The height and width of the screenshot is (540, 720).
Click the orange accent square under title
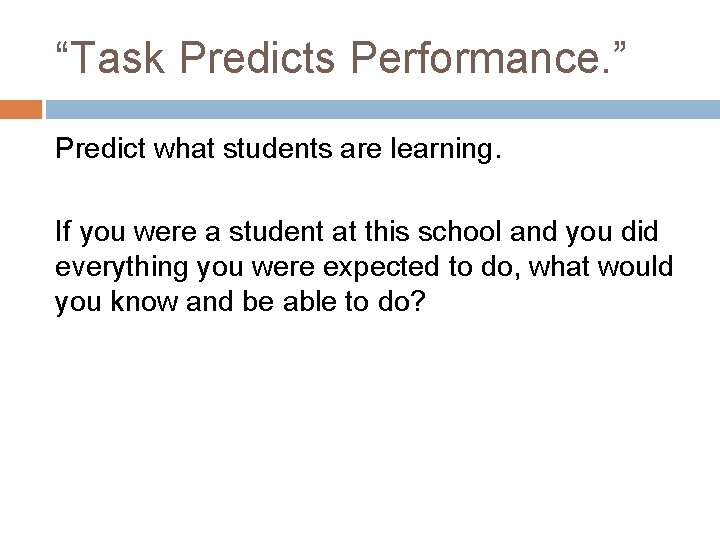[20, 108]
